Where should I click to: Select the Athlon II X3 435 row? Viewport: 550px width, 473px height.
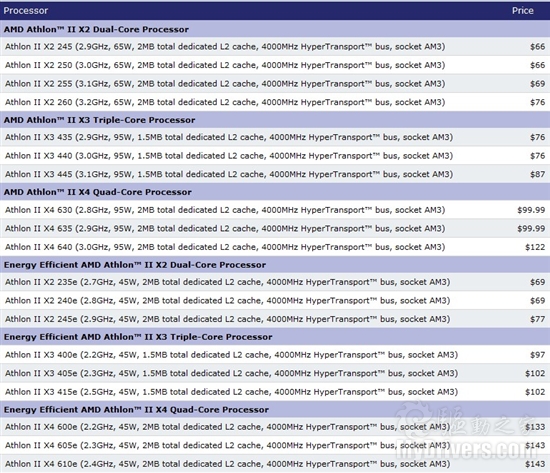275,137
